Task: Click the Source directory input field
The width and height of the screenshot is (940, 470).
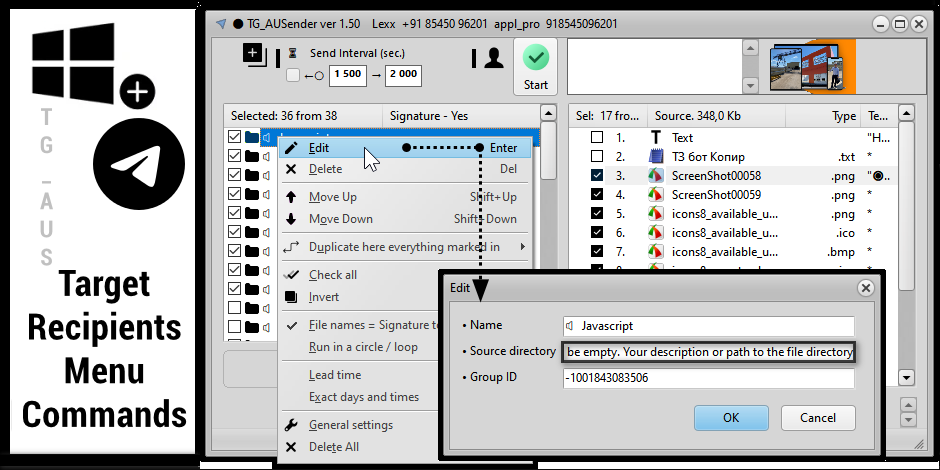Action: pyautogui.click(x=709, y=352)
